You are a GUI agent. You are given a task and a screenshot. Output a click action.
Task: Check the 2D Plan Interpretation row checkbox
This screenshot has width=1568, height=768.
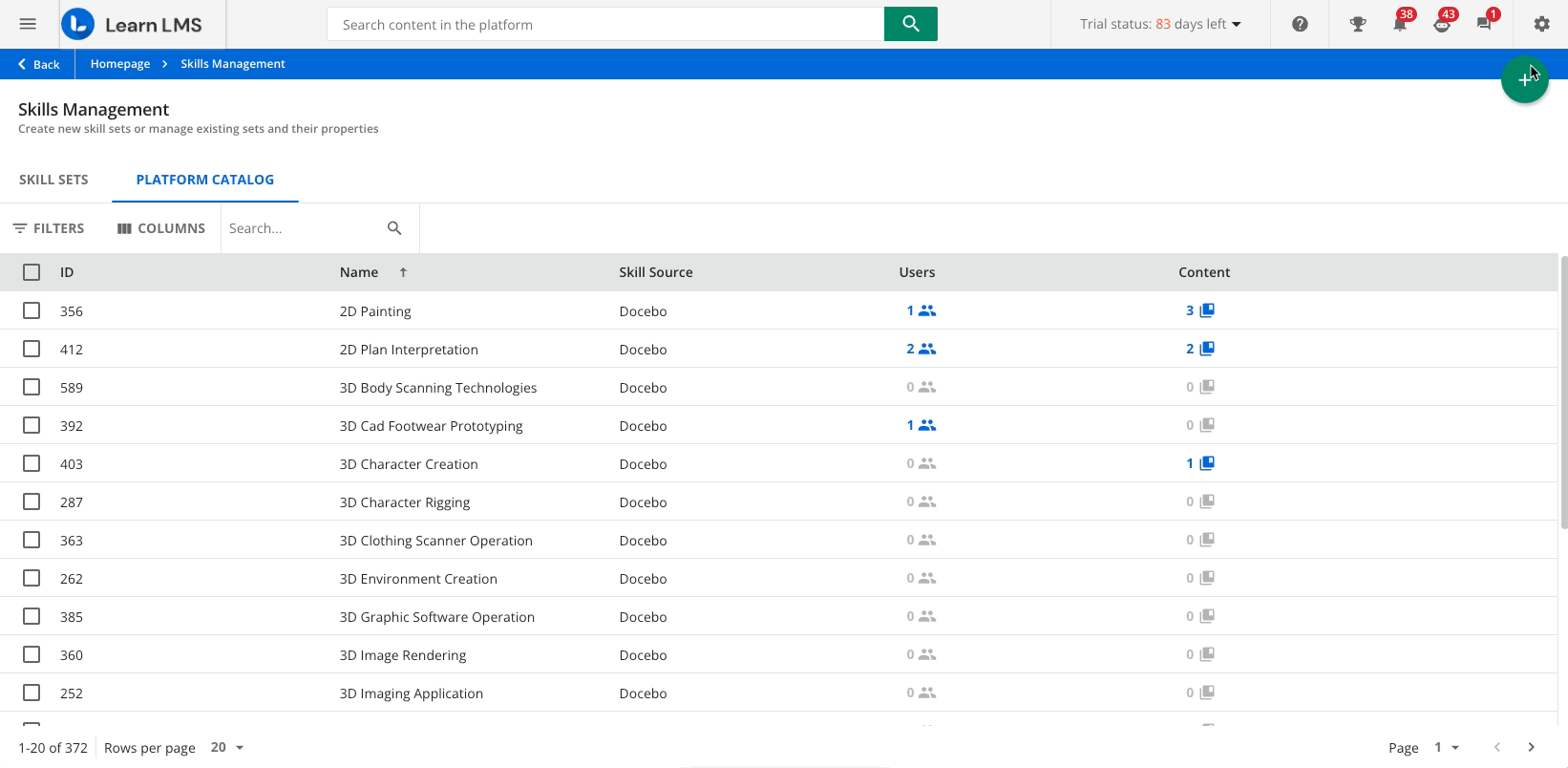click(32, 349)
